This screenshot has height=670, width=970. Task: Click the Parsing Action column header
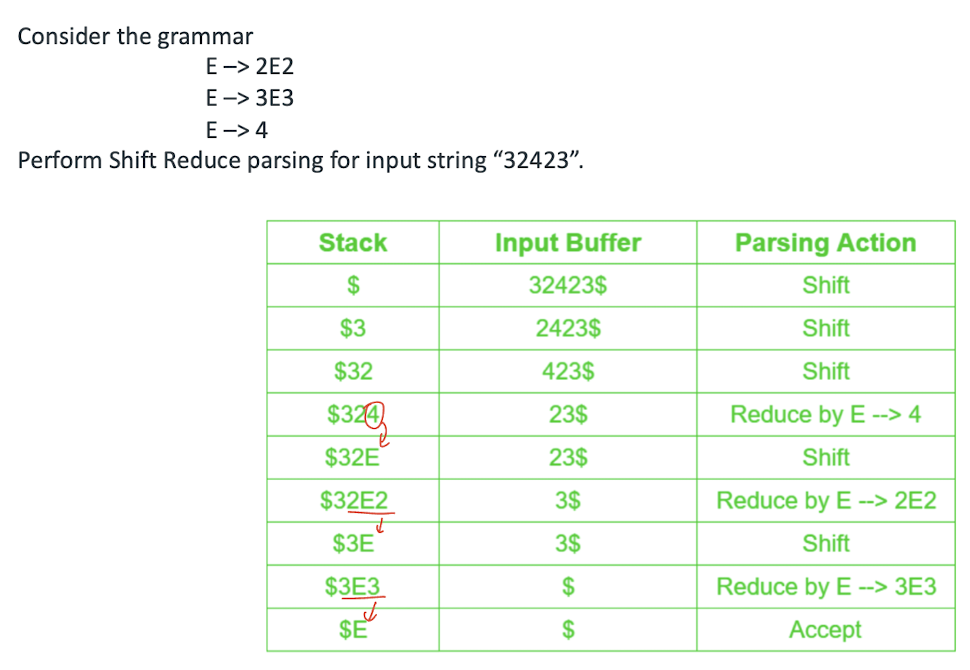pyautogui.click(x=825, y=243)
